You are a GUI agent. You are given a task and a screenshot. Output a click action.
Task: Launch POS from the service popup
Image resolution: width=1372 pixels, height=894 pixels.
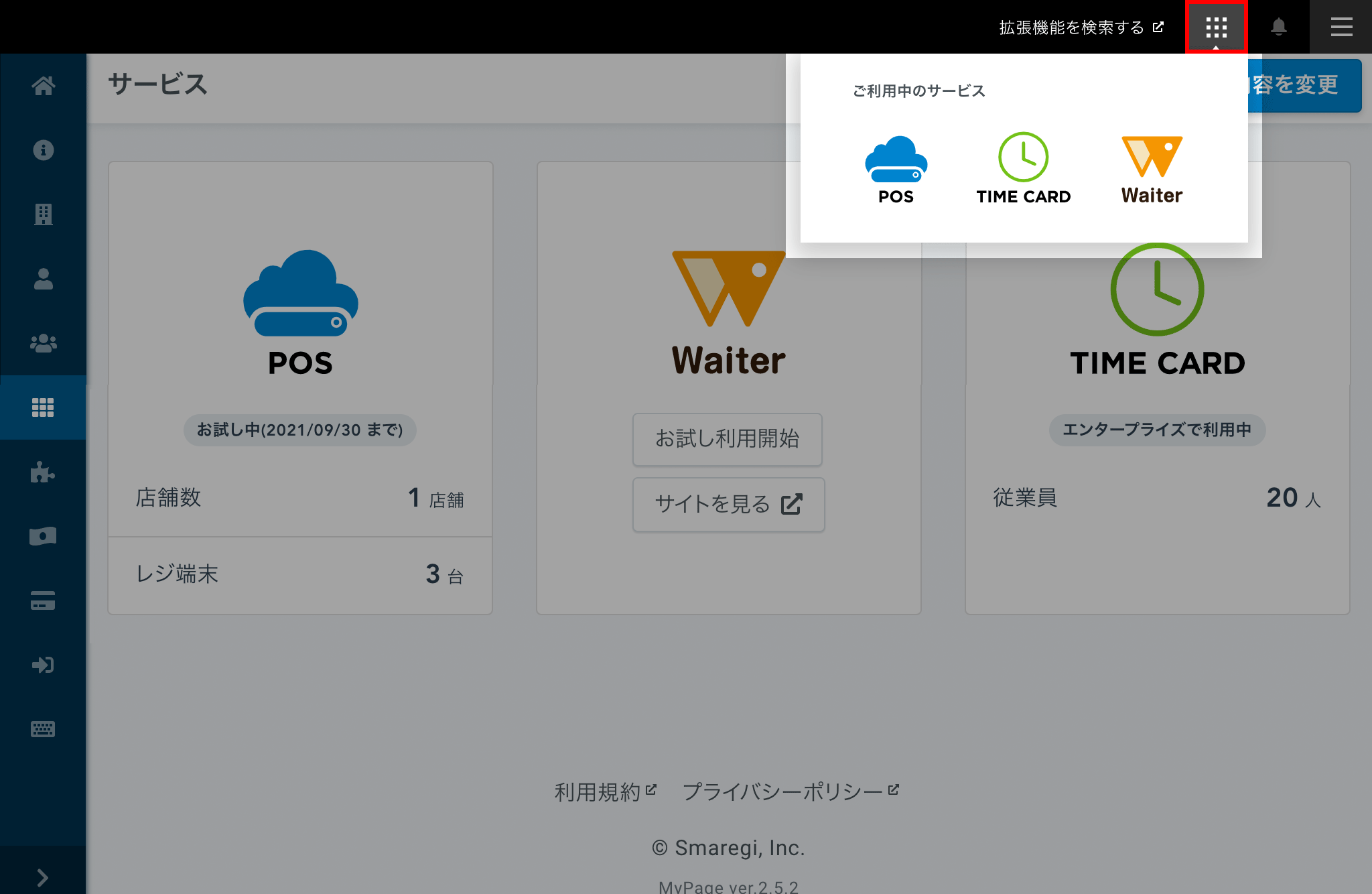896,170
